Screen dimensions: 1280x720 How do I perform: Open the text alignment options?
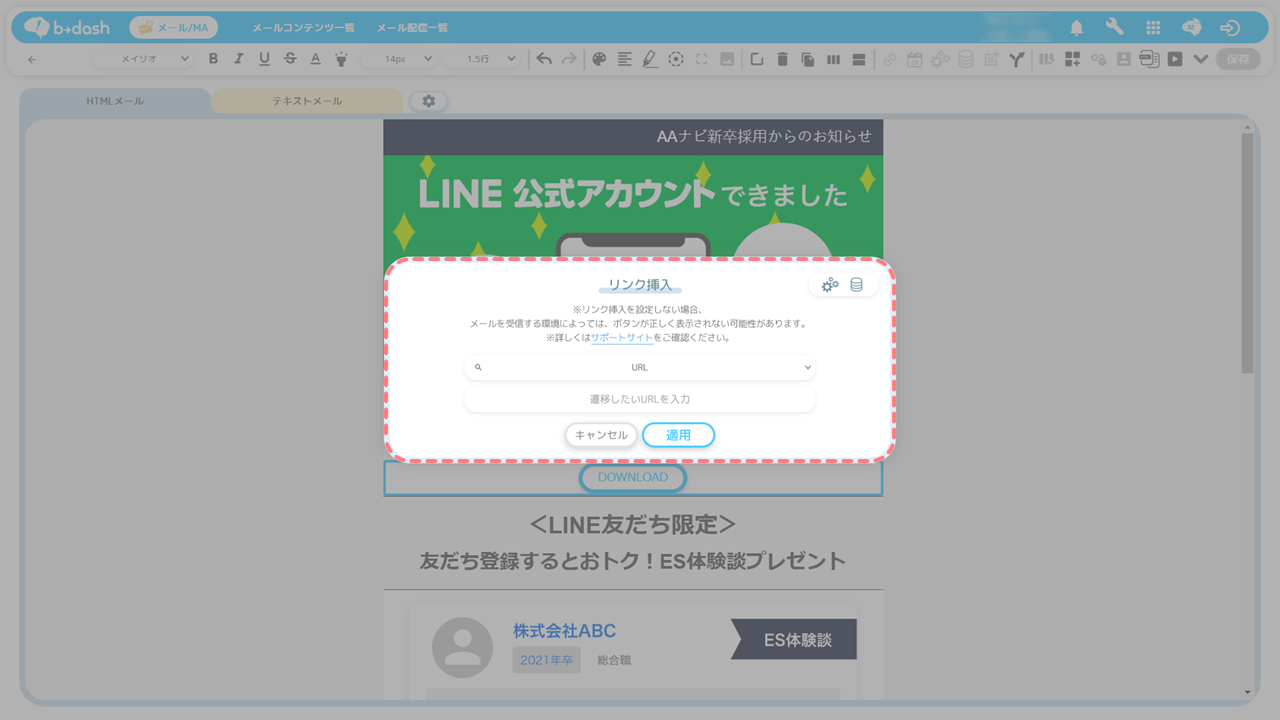point(625,59)
